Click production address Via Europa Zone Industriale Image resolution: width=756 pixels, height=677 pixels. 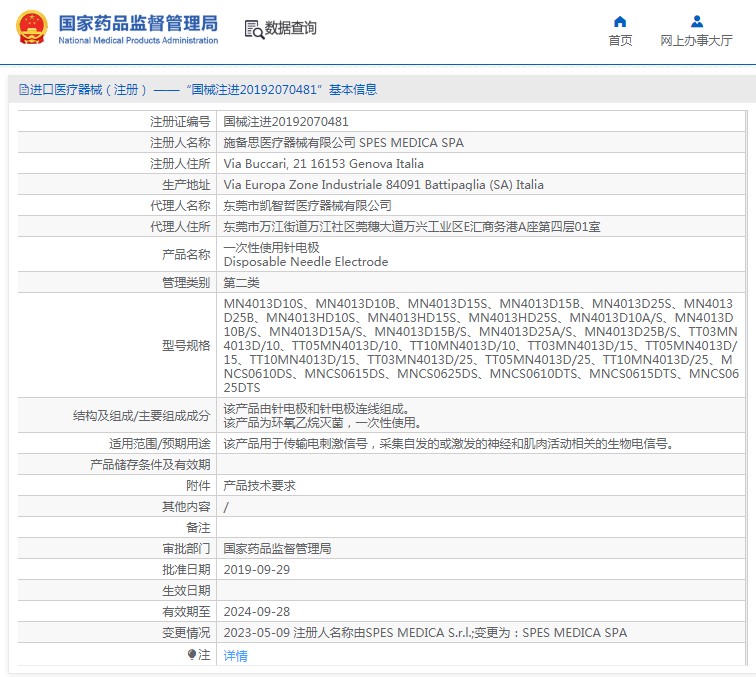(383, 185)
